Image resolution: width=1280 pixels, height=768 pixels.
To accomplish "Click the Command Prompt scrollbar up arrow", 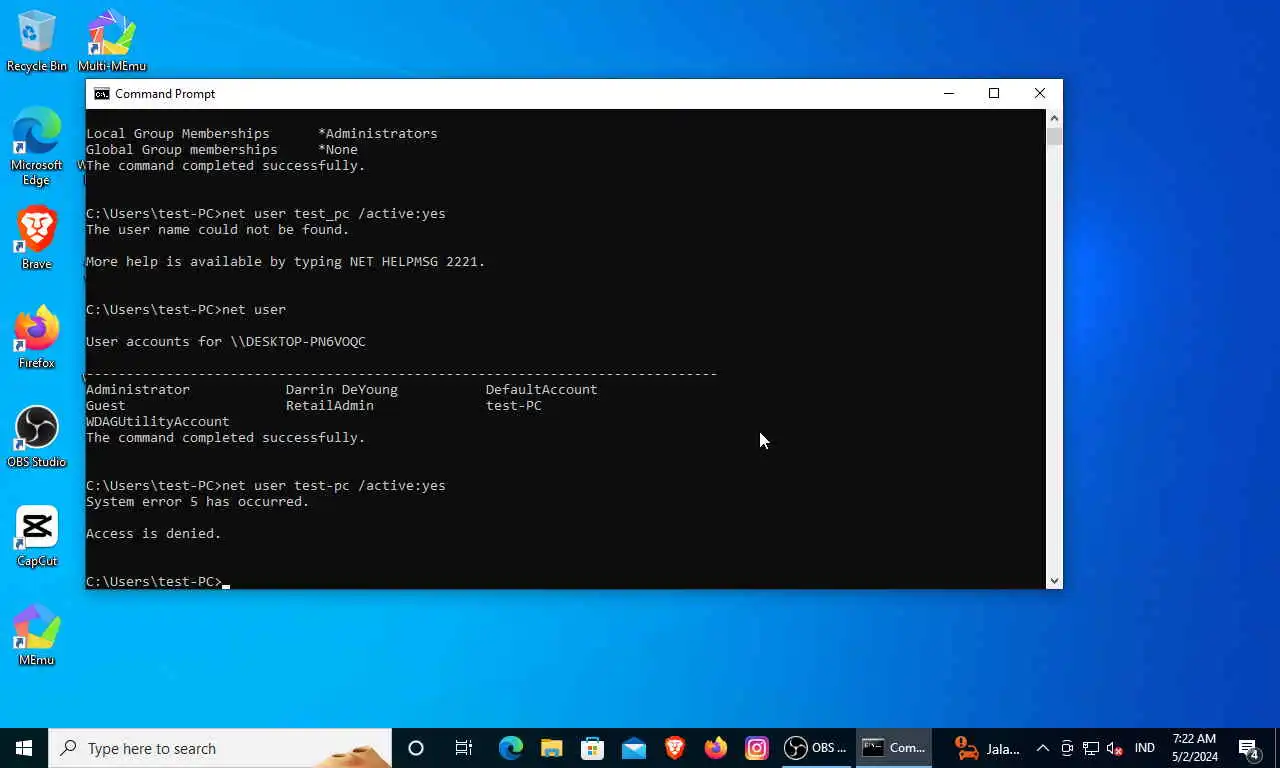I will tap(1054, 117).
